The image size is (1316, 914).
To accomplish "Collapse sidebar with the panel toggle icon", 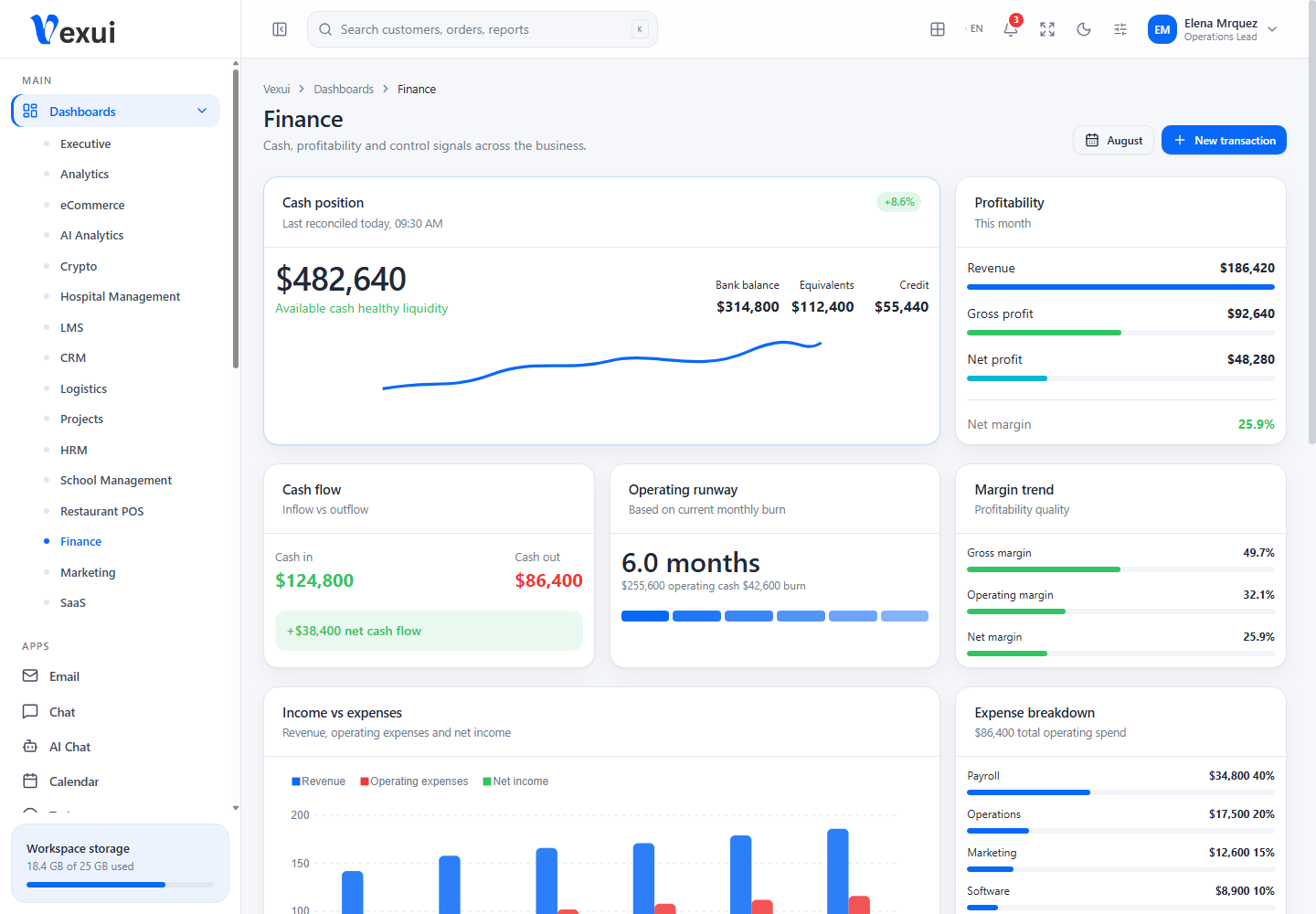I will 280,29.
